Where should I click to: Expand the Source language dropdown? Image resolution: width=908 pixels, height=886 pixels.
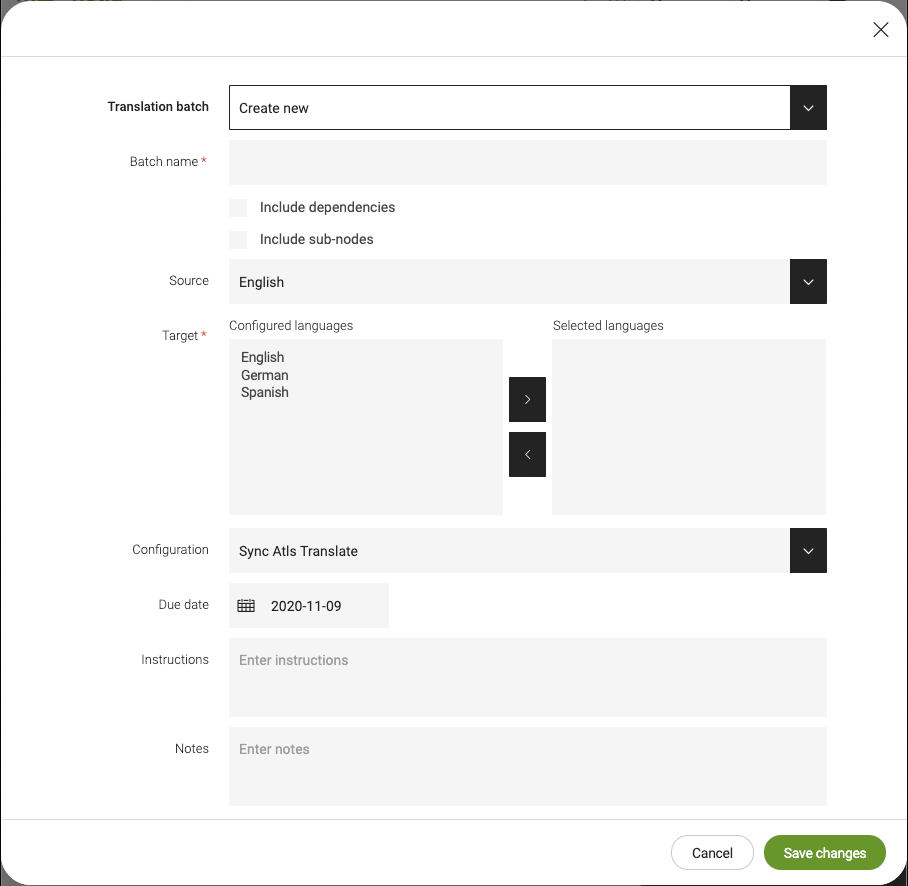point(808,282)
